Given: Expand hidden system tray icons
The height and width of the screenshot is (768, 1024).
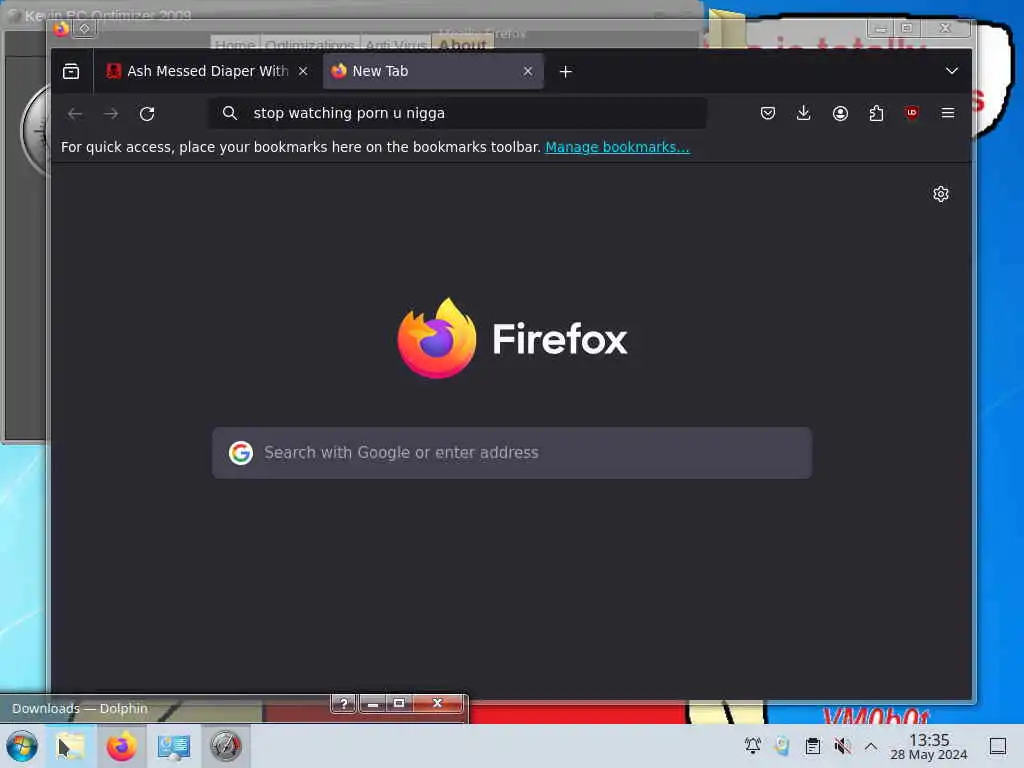Looking at the screenshot, I should (x=871, y=746).
